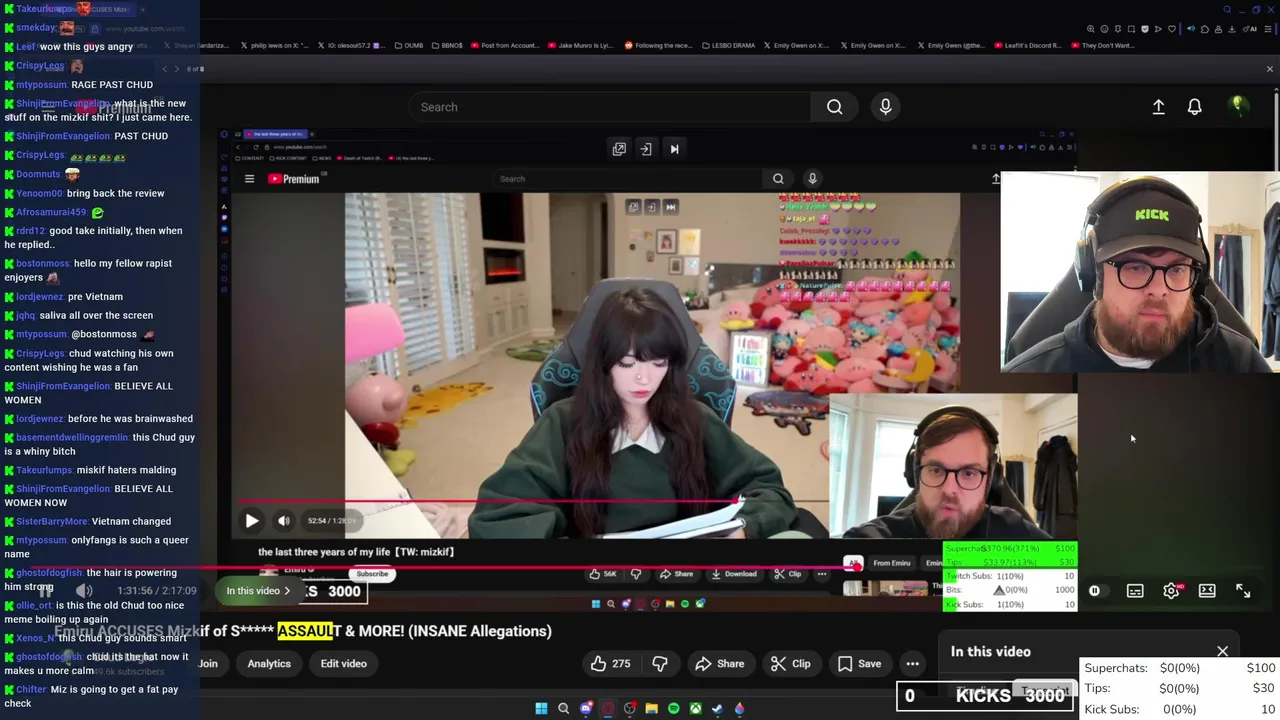Open the OUMB bookmarks folder
The height and width of the screenshot is (720, 1280).
(409, 45)
